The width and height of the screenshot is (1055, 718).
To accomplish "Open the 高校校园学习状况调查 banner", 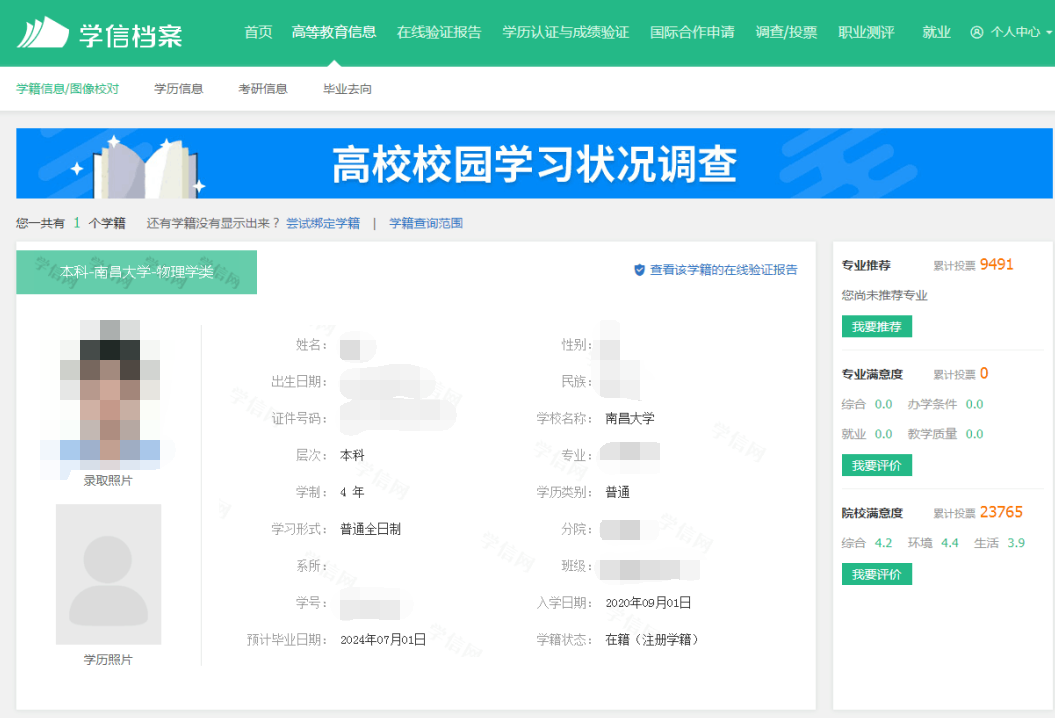I will tap(527, 164).
